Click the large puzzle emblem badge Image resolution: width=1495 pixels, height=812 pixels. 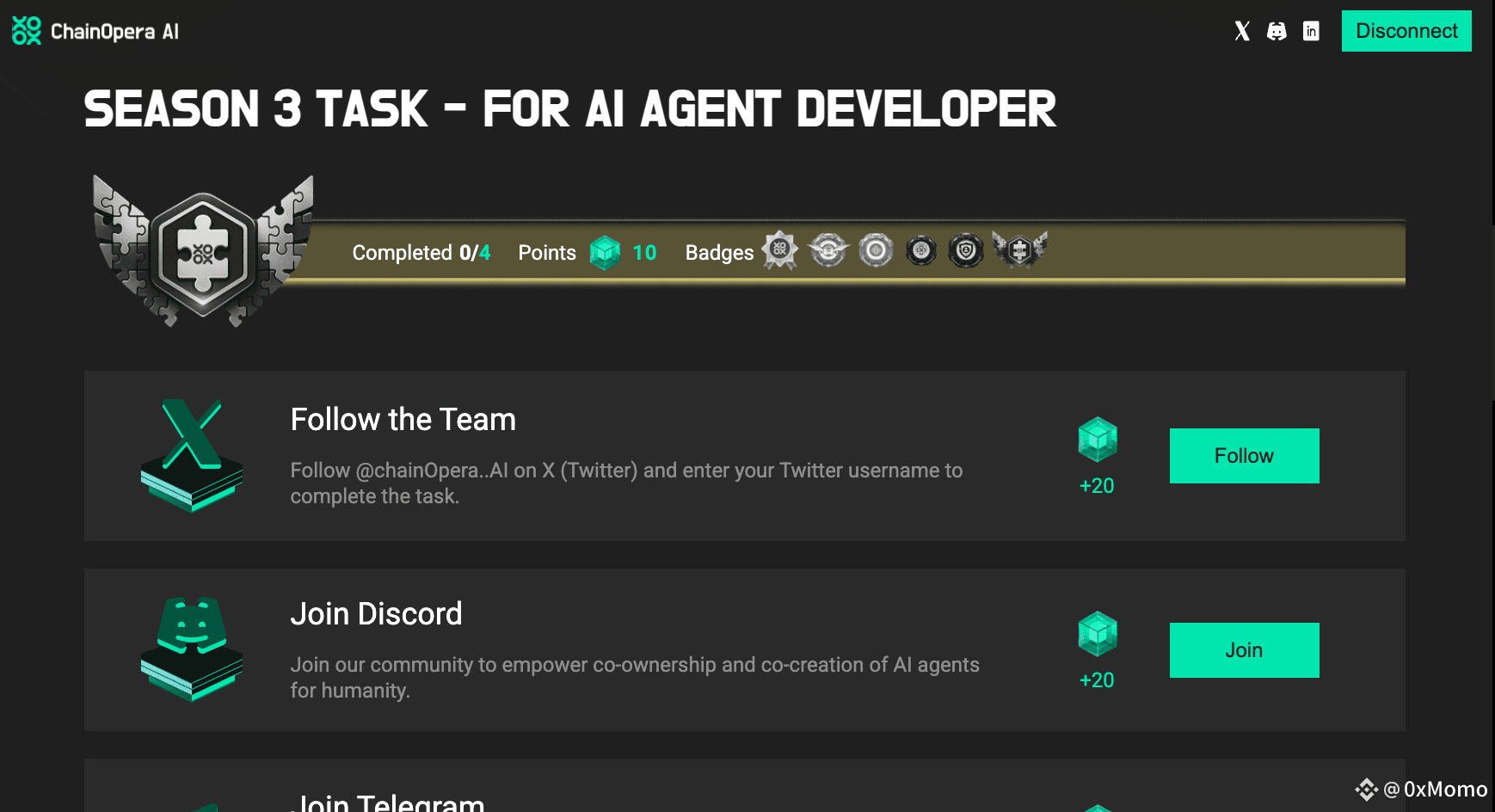tap(203, 252)
